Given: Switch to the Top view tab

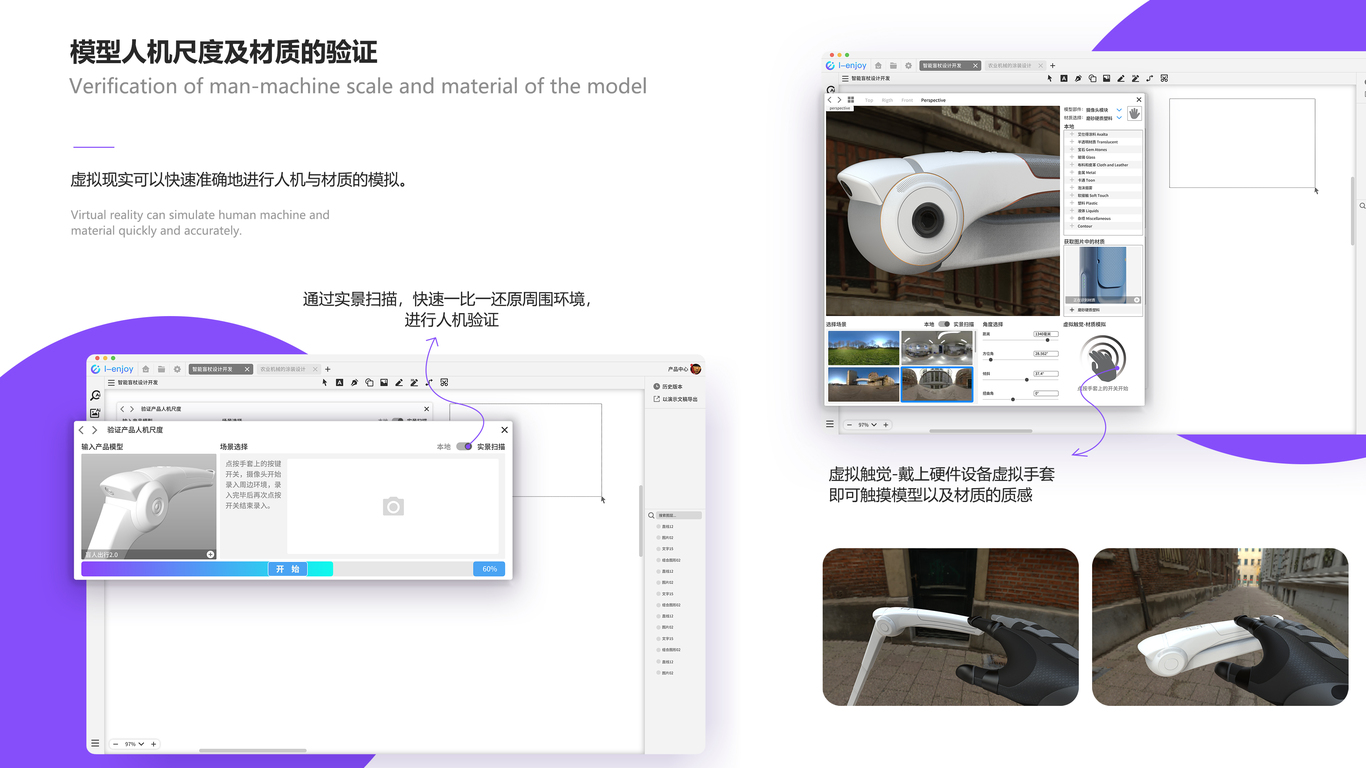Looking at the screenshot, I should coord(869,100).
